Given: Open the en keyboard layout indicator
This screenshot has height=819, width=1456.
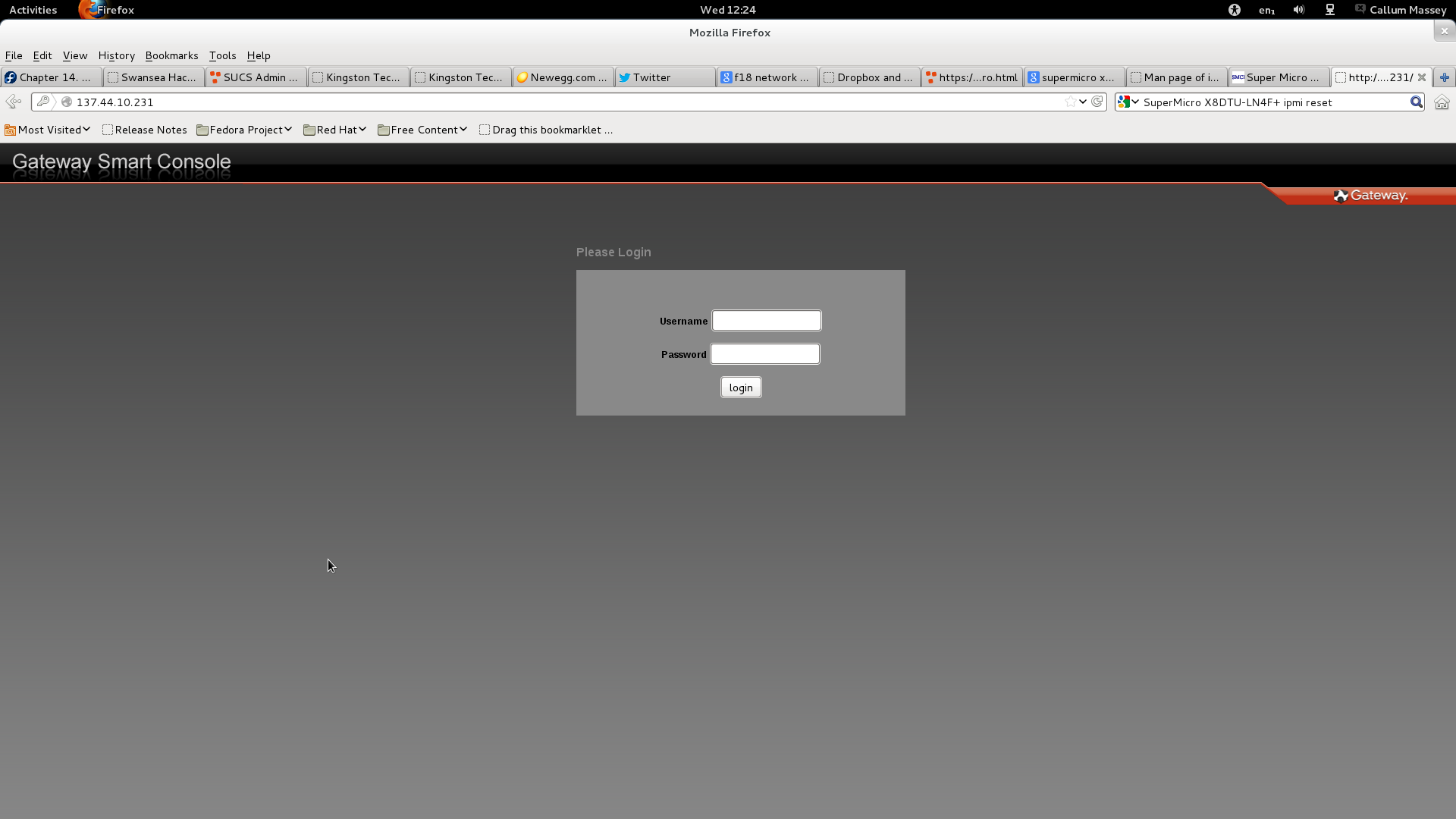Looking at the screenshot, I should click(1266, 10).
